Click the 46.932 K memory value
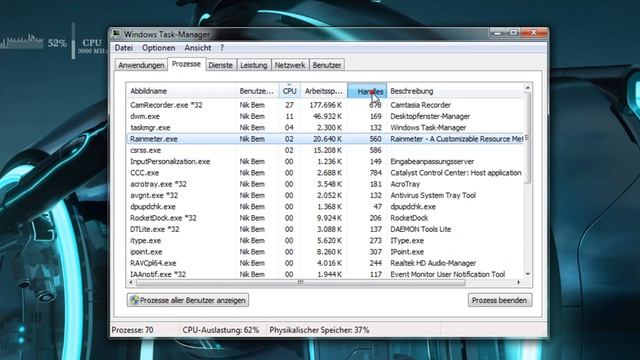Screen dimensions: 640x360 click(327, 116)
